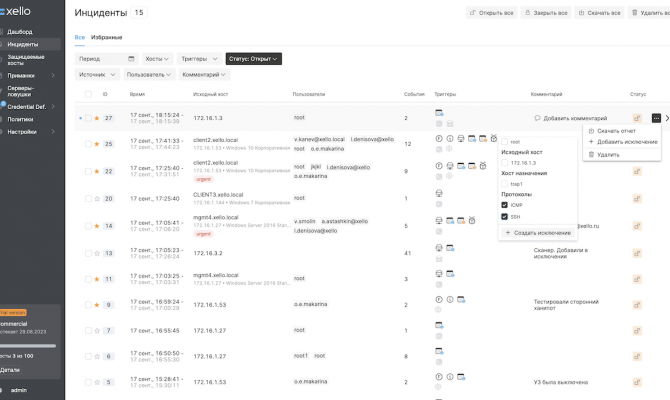Open the Статус: Открыт filter dropdown
670x400 pixels.
(x=253, y=59)
